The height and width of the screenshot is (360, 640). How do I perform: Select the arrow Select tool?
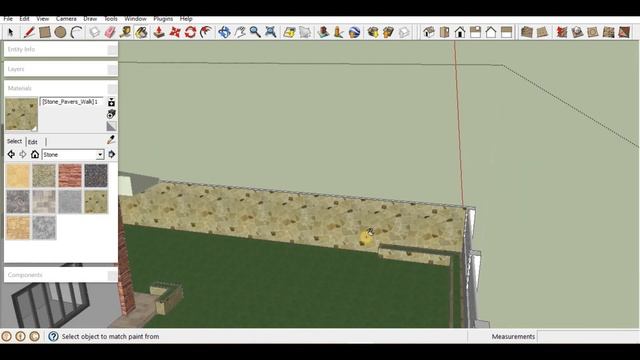(11, 32)
